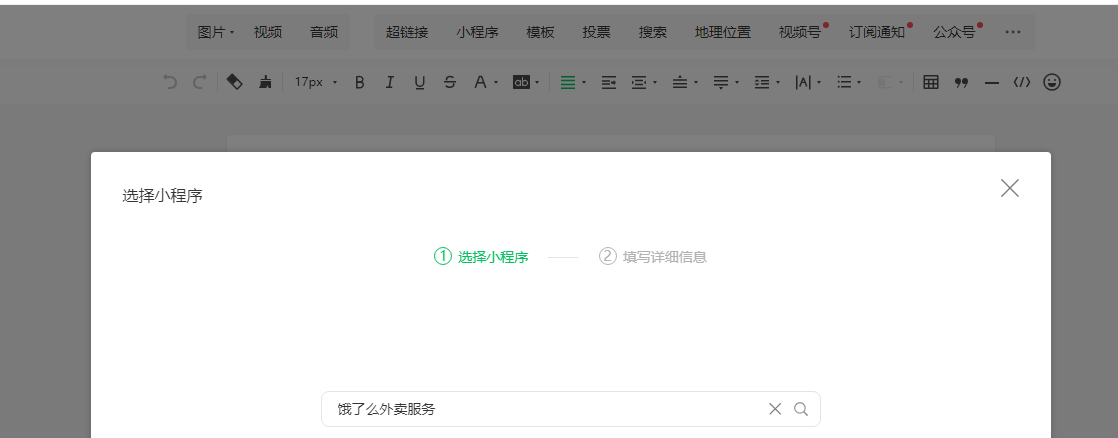
Task: Open the both-sides indent dropdown
Action: (644, 82)
